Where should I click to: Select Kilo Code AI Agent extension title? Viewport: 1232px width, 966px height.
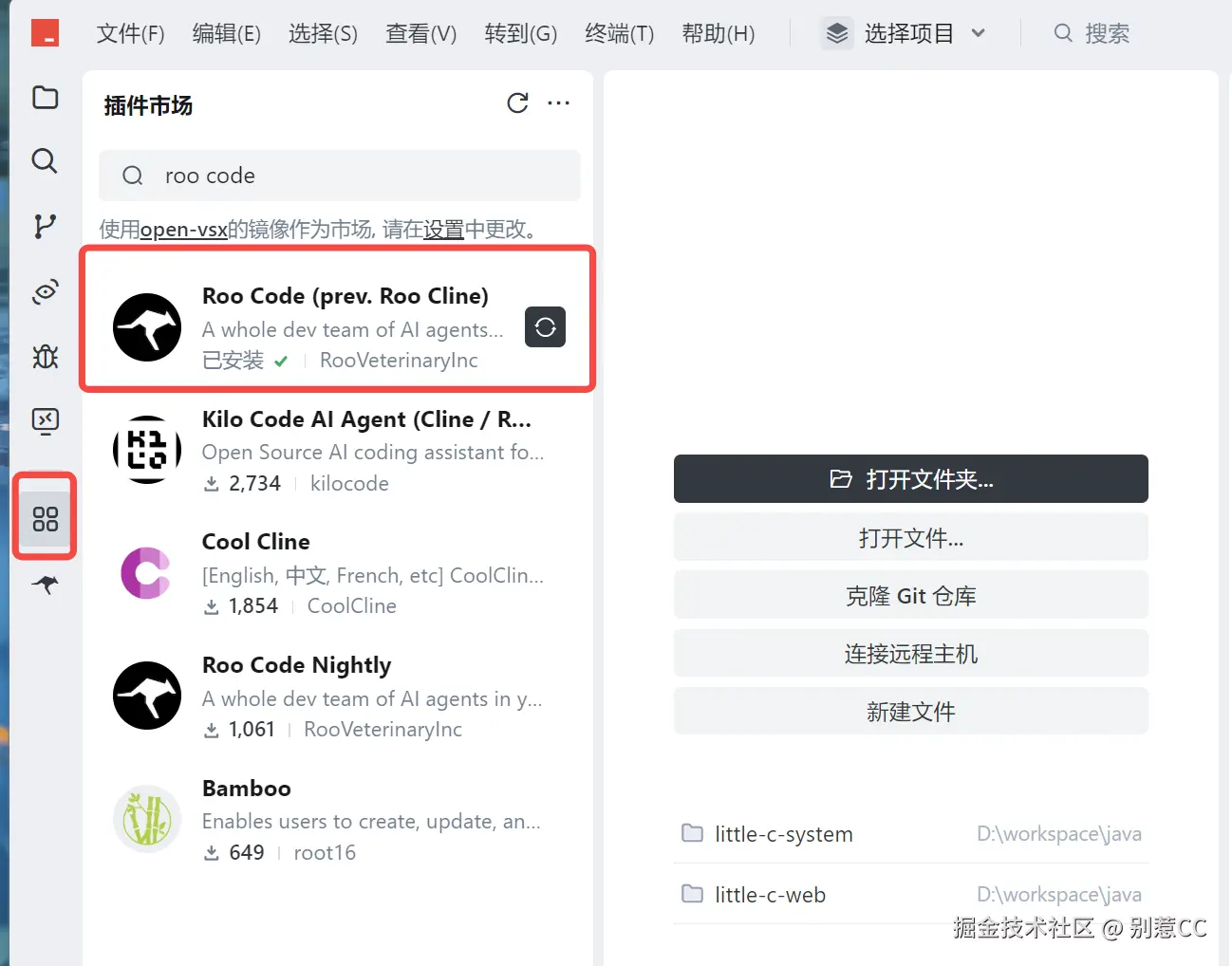pyautogui.click(x=366, y=419)
